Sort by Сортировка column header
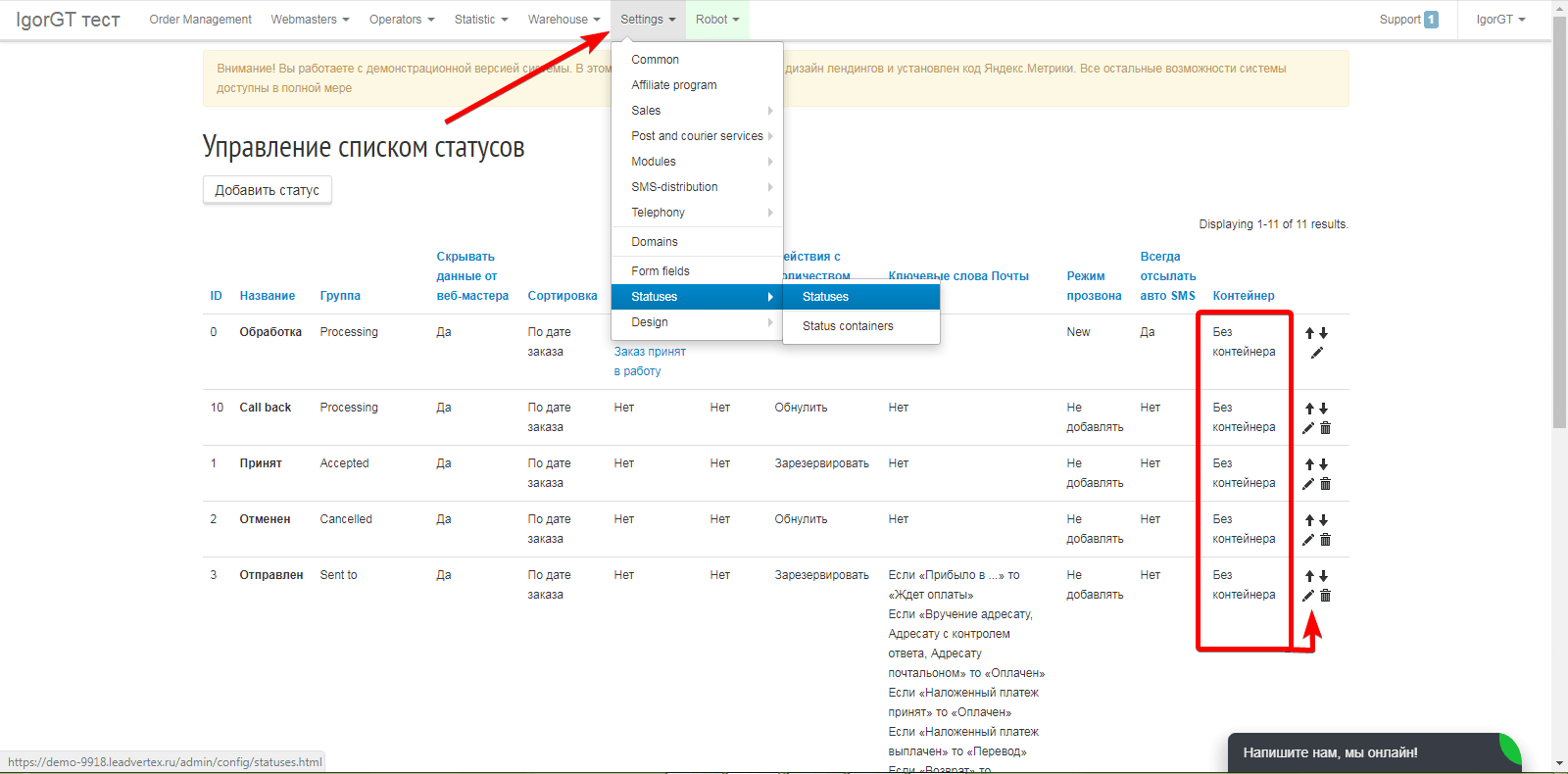The image size is (1568, 774). click(563, 296)
